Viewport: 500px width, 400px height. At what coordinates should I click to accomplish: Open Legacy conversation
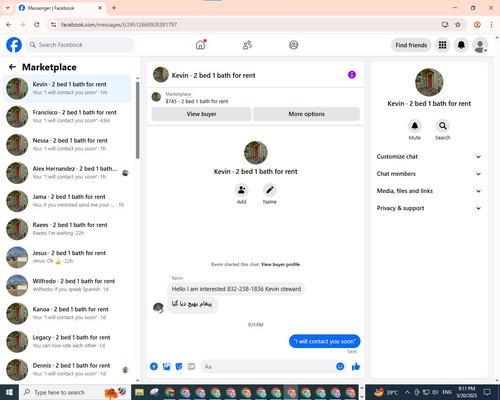click(x=68, y=341)
